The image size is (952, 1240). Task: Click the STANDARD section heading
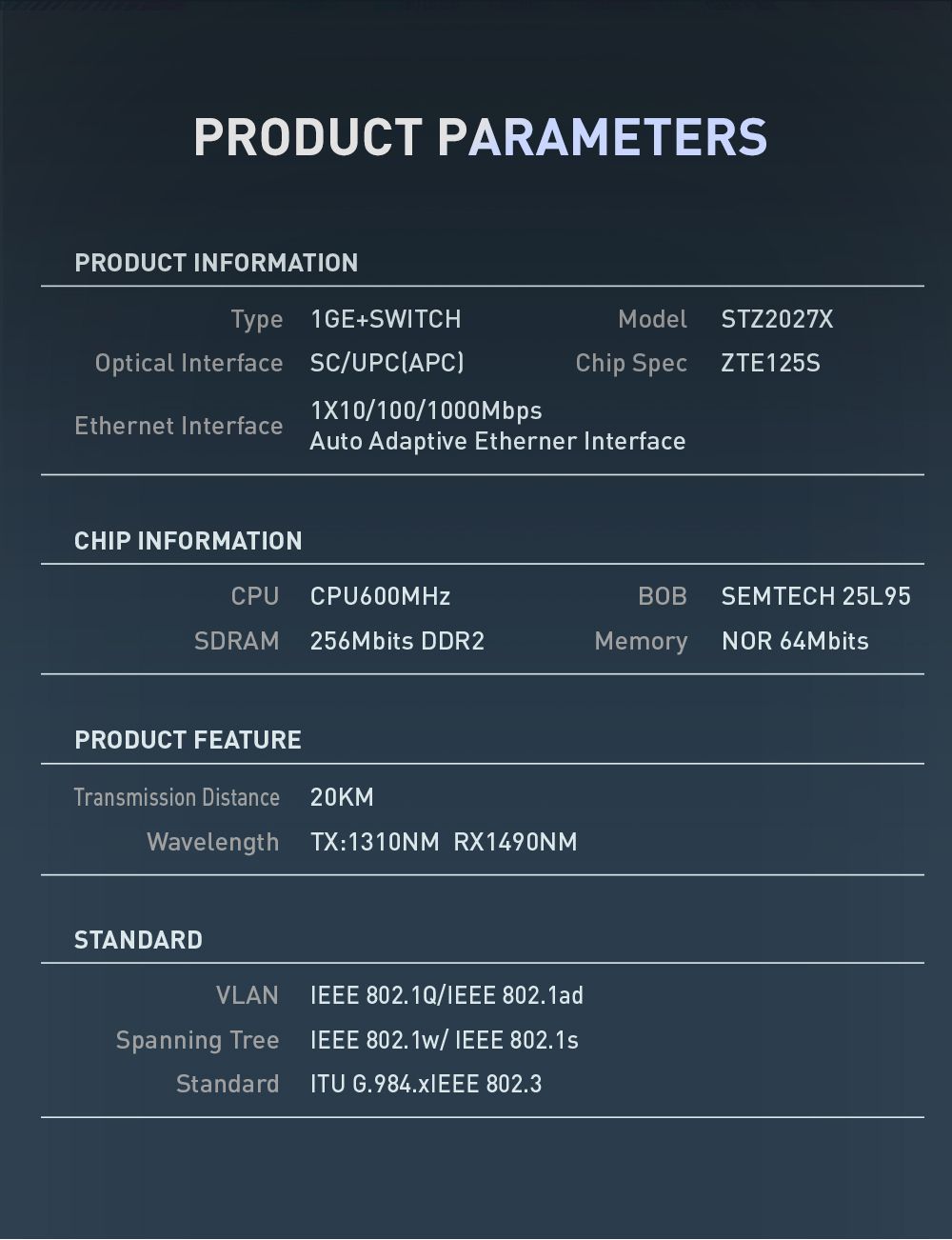(139, 940)
